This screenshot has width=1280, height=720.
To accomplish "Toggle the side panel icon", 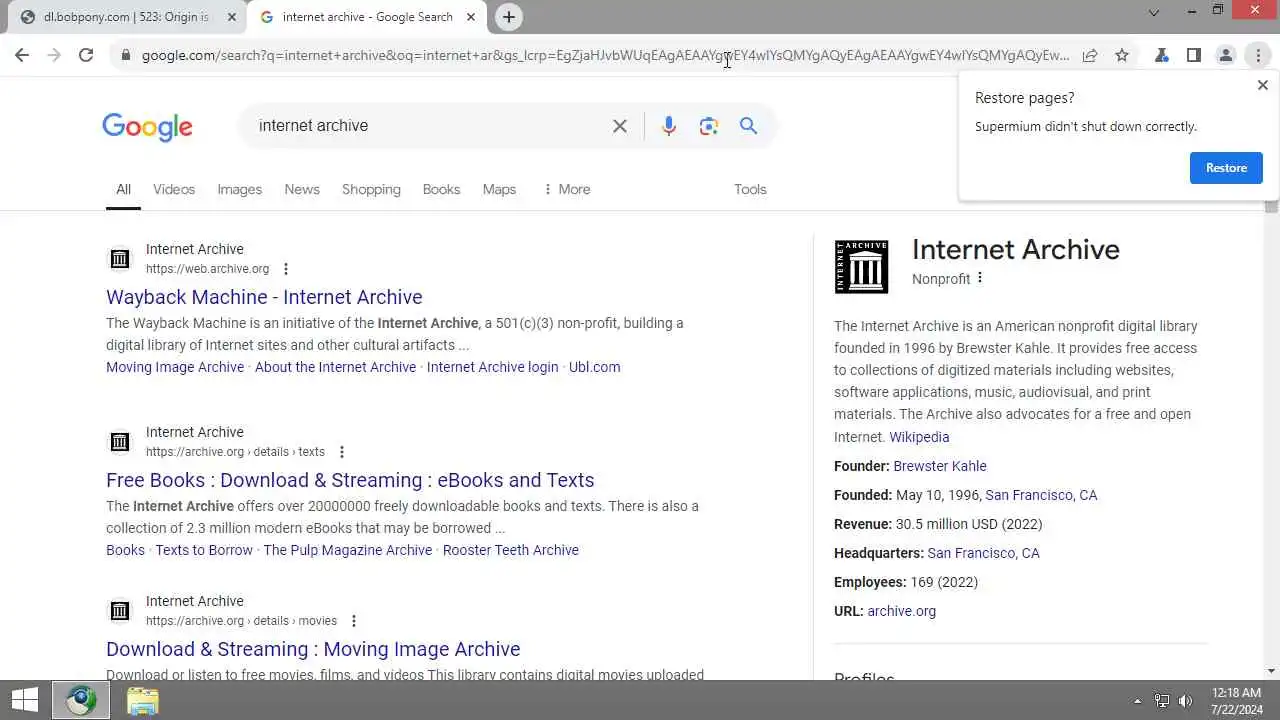I will pyautogui.click(x=1194, y=55).
